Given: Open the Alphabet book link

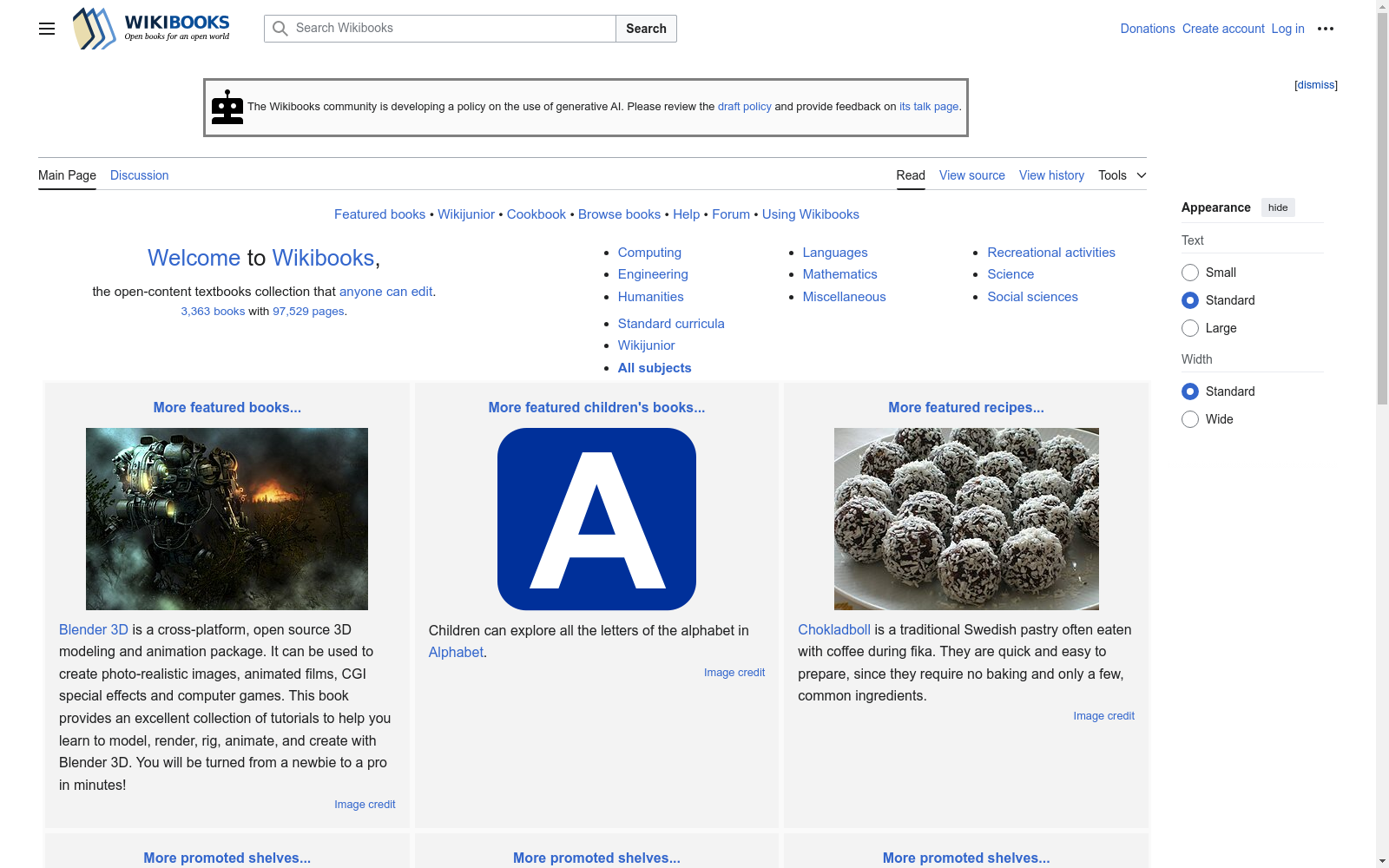Looking at the screenshot, I should (456, 653).
